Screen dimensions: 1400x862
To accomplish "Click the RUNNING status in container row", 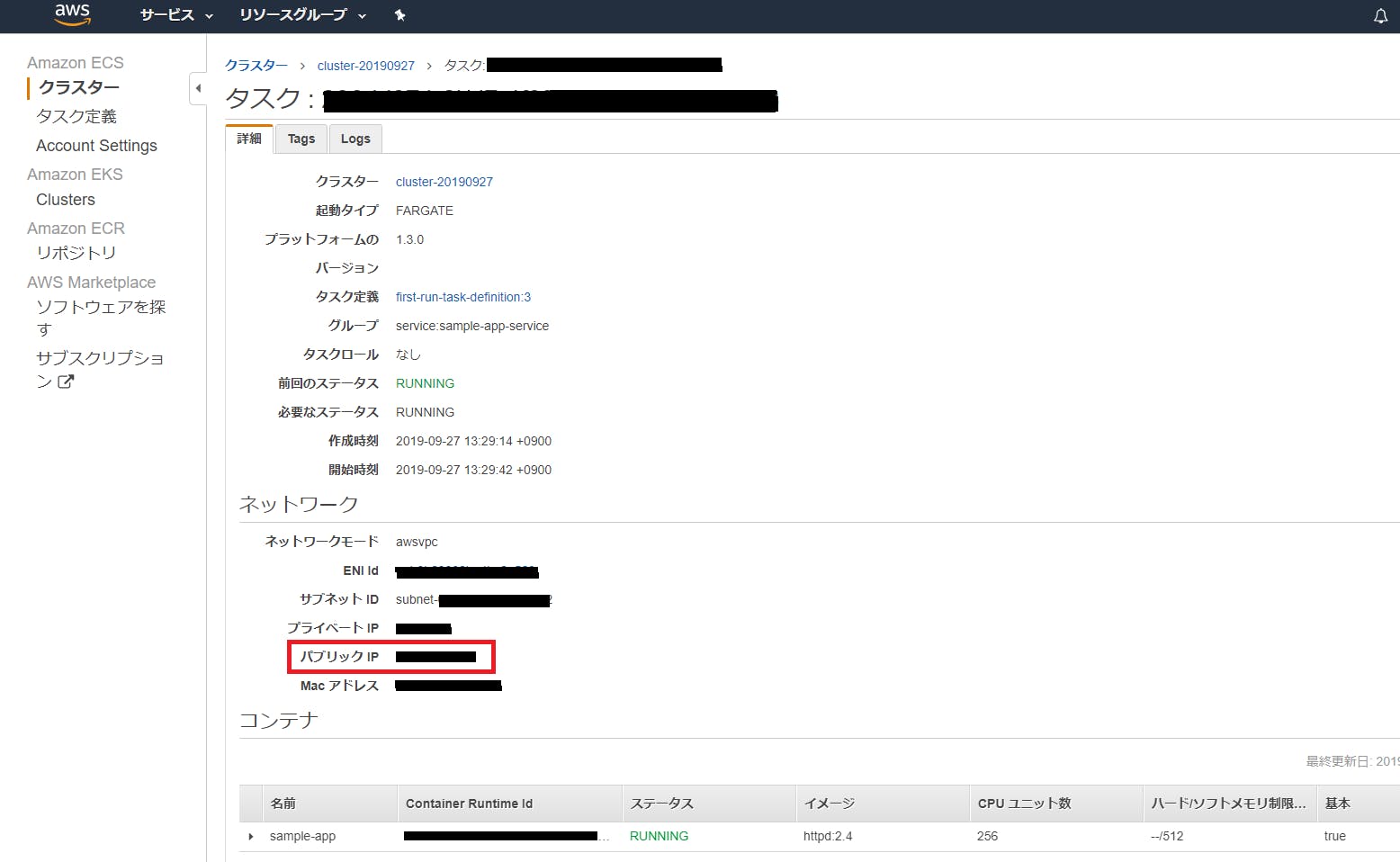I will (659, 837).
